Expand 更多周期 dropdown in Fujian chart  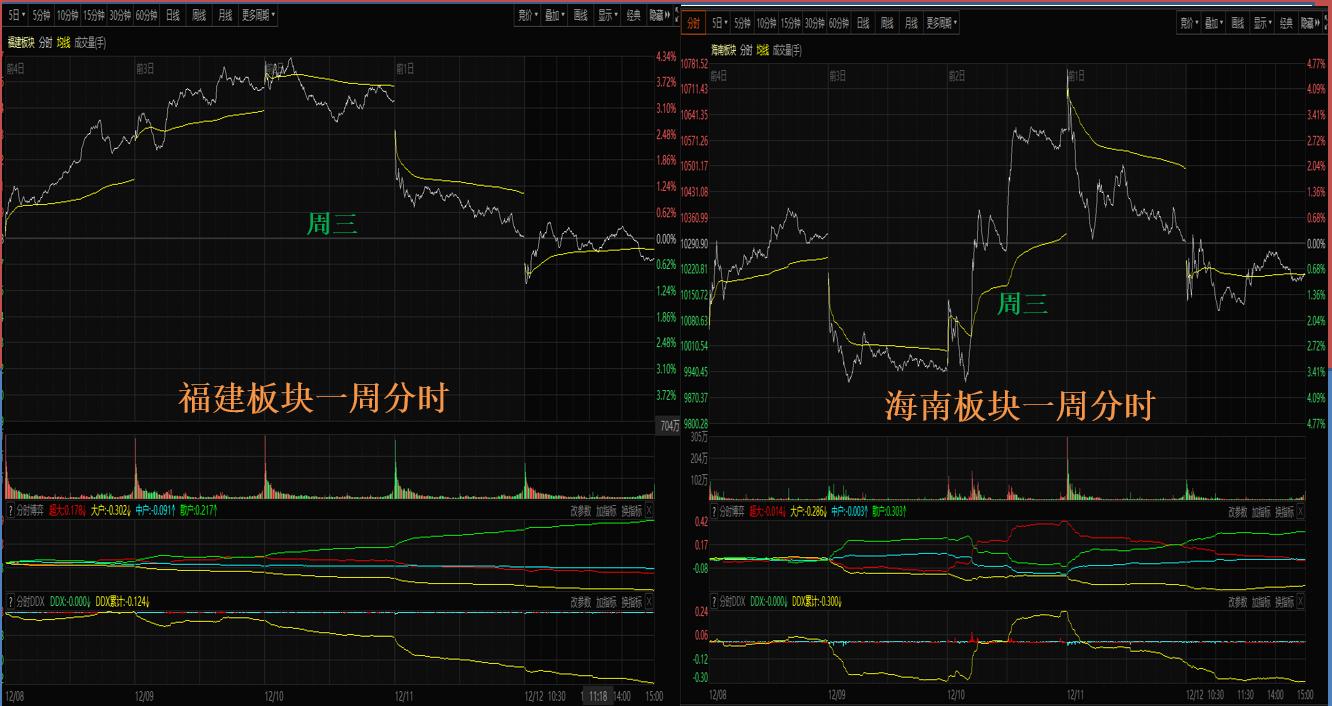tap(259, 16)
